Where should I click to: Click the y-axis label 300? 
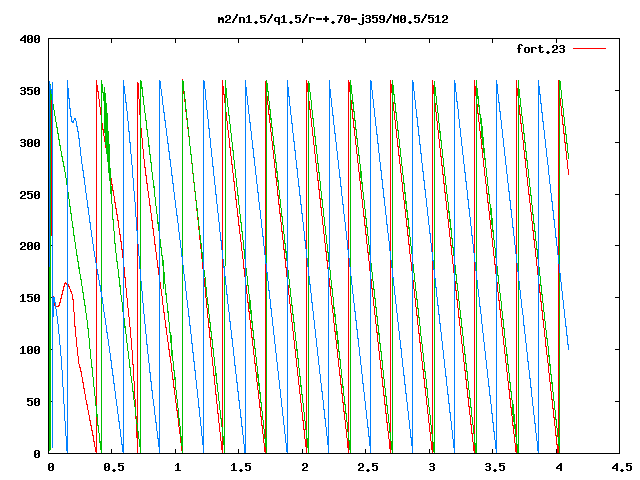point(30,143)
